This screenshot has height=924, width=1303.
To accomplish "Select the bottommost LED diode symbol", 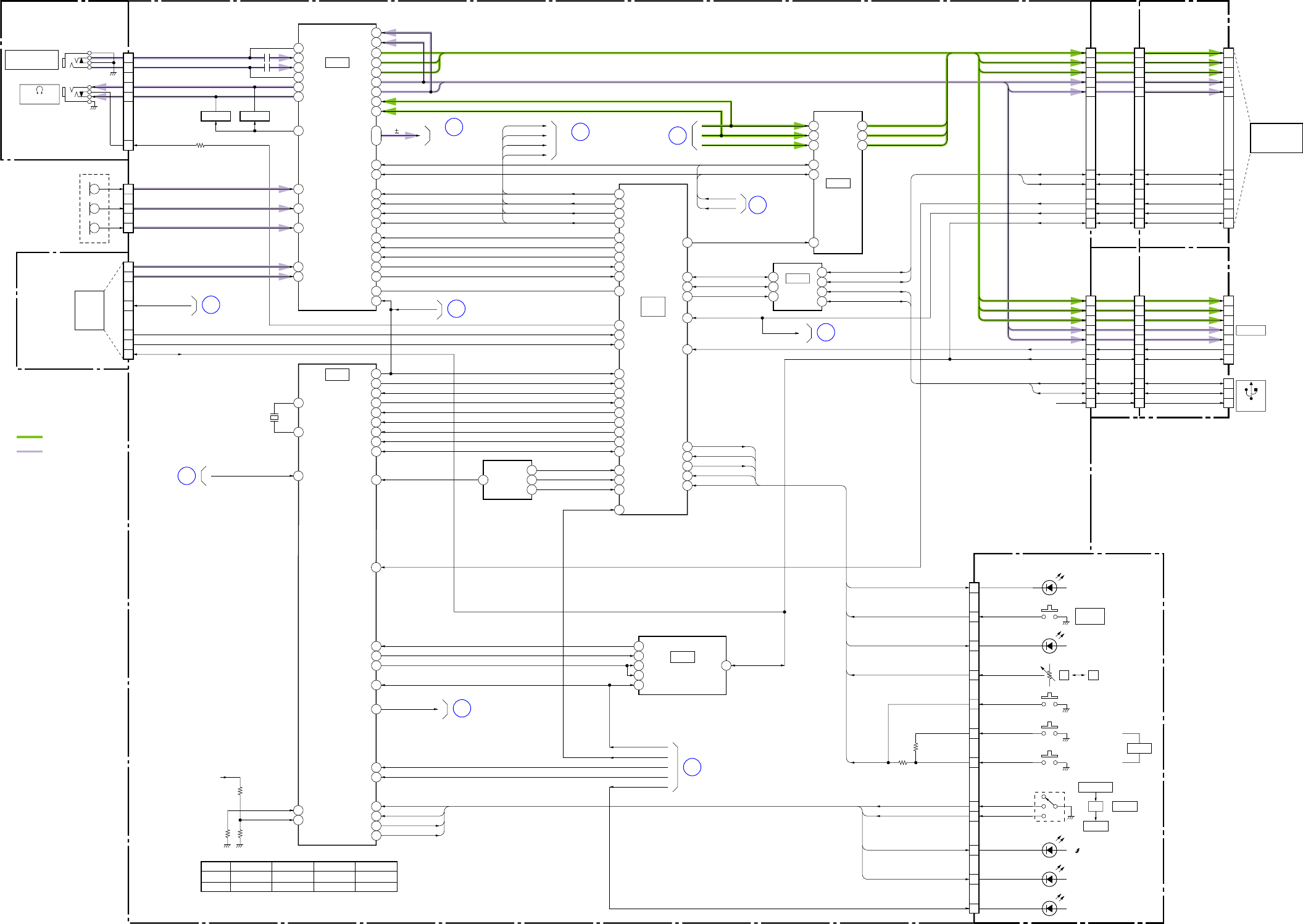I will (x=1049, y=908).
